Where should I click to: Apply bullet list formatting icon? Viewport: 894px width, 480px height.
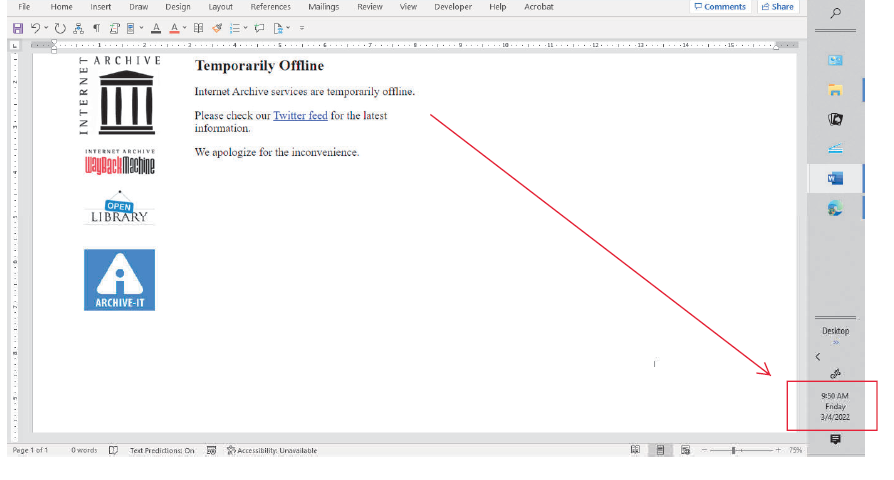click(x=234, y=28)
